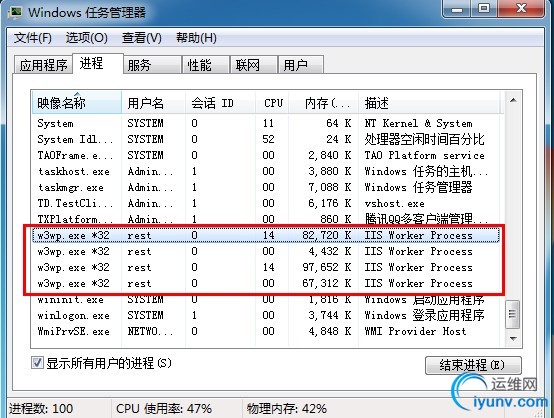Open the 文件(F) menu
Viewport: 554px width, 418px height.
click(33, 38)
